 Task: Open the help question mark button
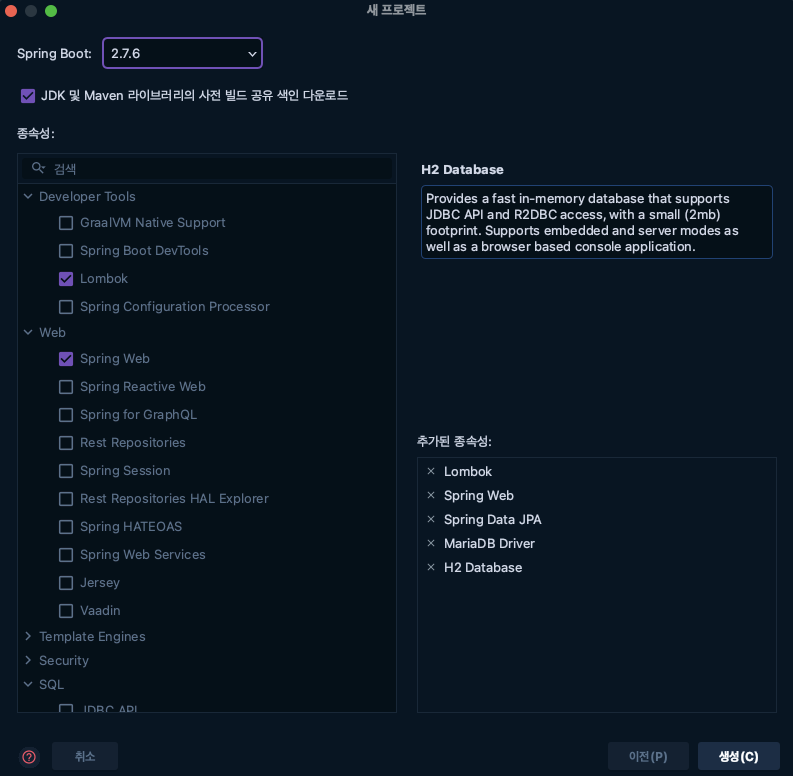click(x=29, y=757)
